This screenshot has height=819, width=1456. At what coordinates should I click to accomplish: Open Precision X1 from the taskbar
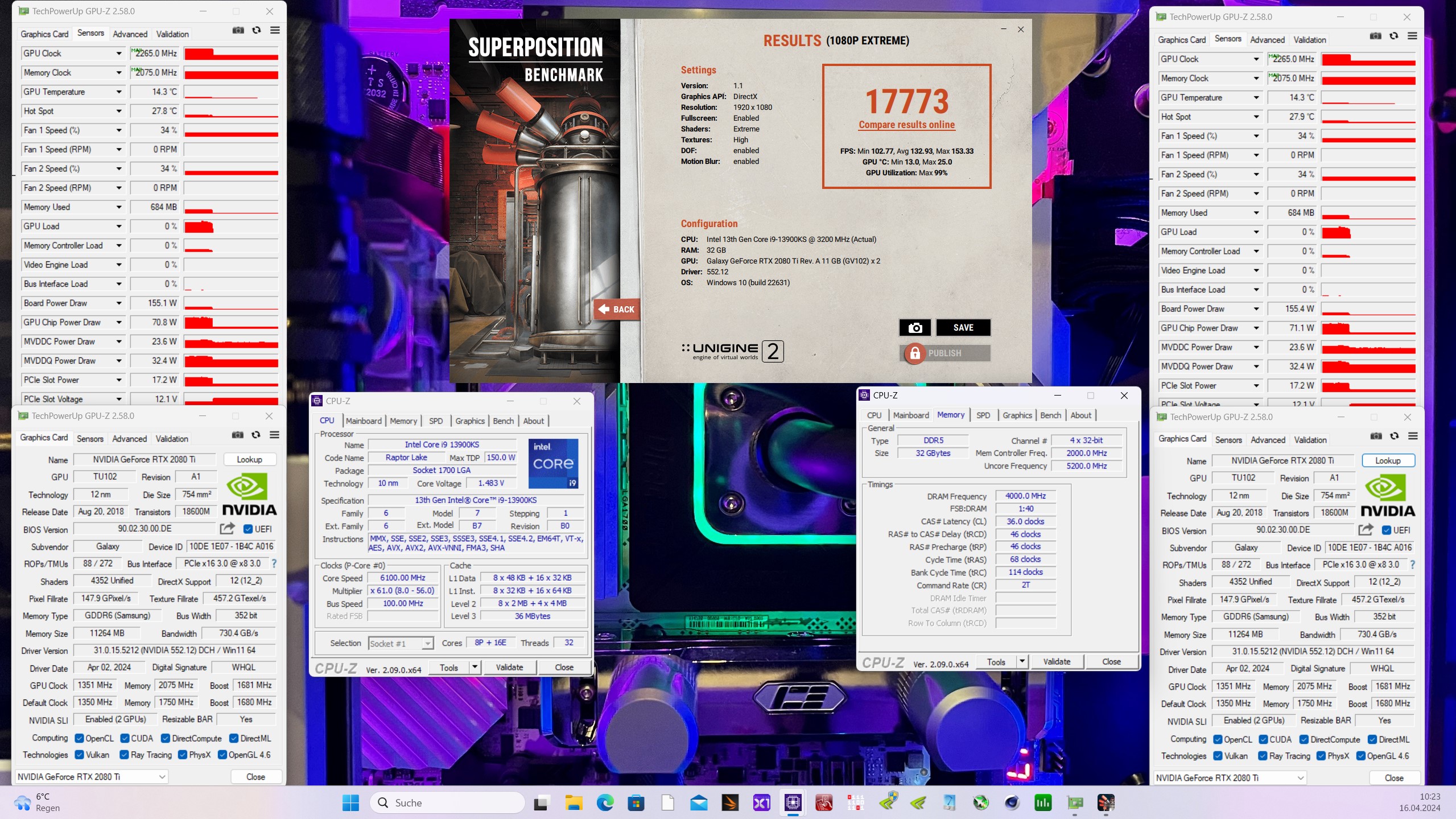click(762, 802)
